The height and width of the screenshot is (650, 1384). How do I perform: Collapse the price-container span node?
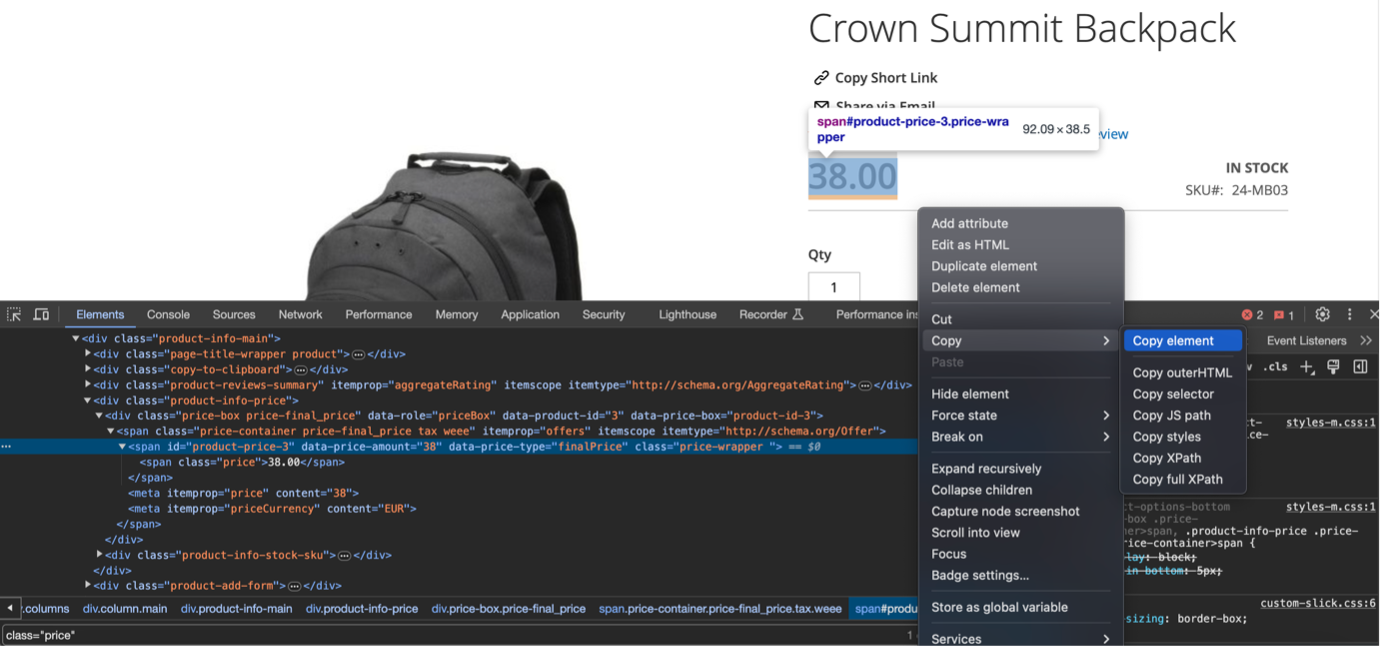click(x=111, y=432)
